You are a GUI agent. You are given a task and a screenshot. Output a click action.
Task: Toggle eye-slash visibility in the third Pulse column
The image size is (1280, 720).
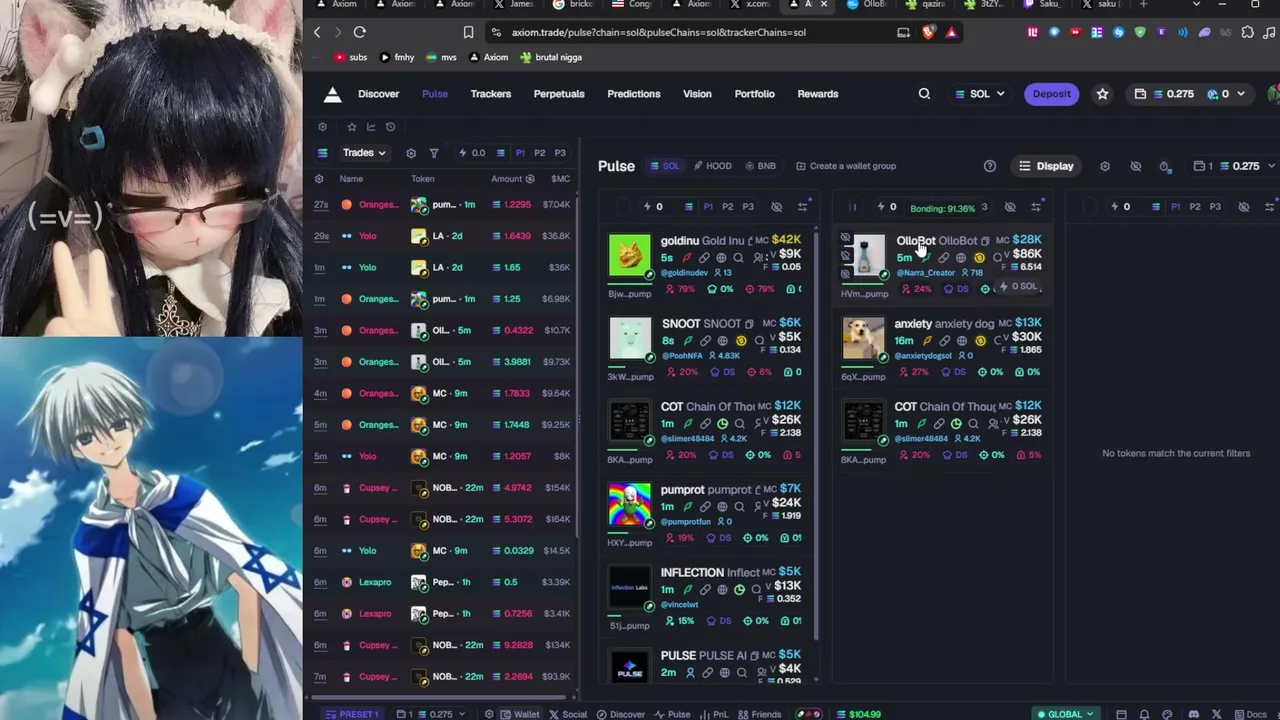coord(1244,207)
